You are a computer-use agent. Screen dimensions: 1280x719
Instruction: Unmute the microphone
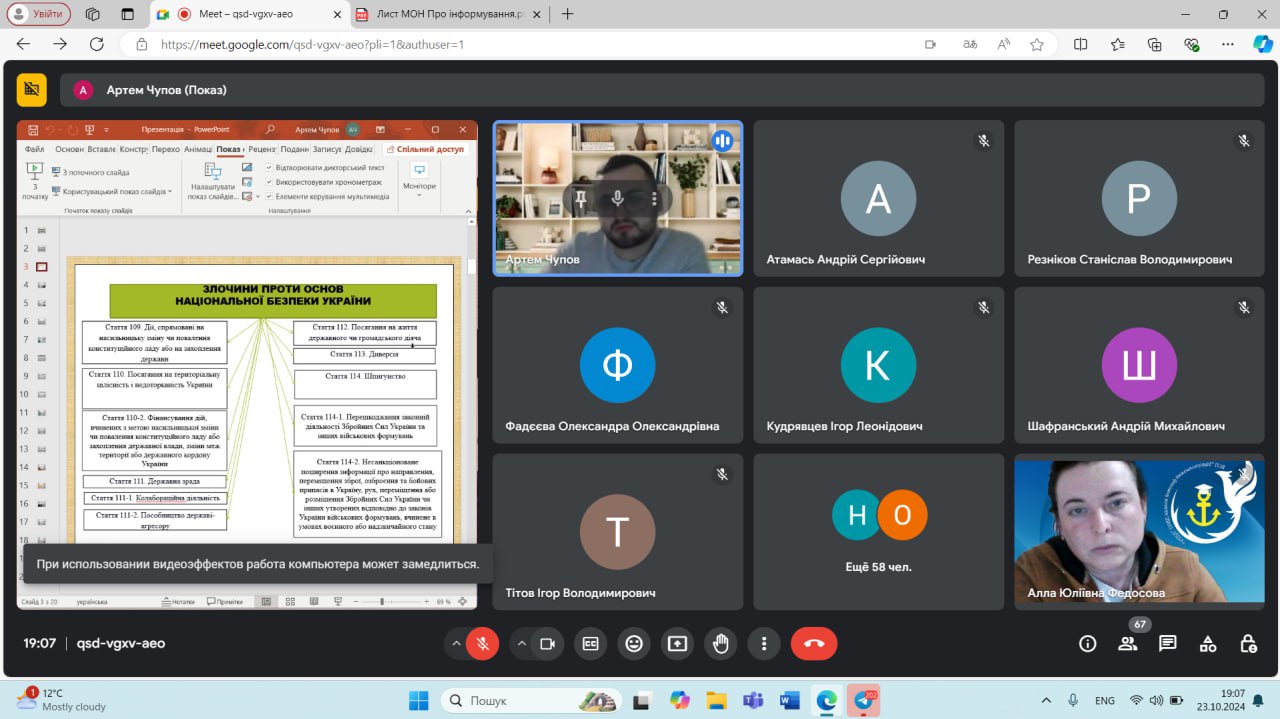click(482, 644)
